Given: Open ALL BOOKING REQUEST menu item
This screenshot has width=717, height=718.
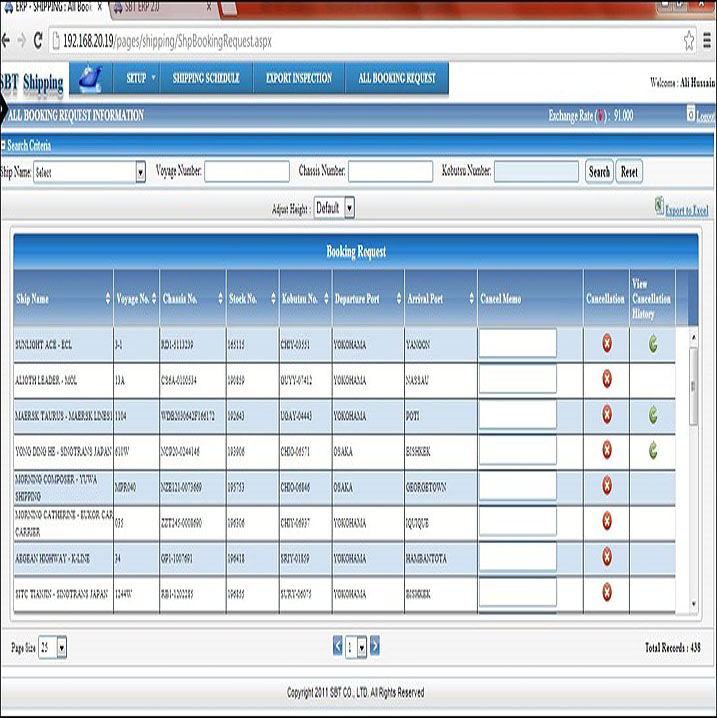Looking at the screenshot, I should (x=397, y=78).
